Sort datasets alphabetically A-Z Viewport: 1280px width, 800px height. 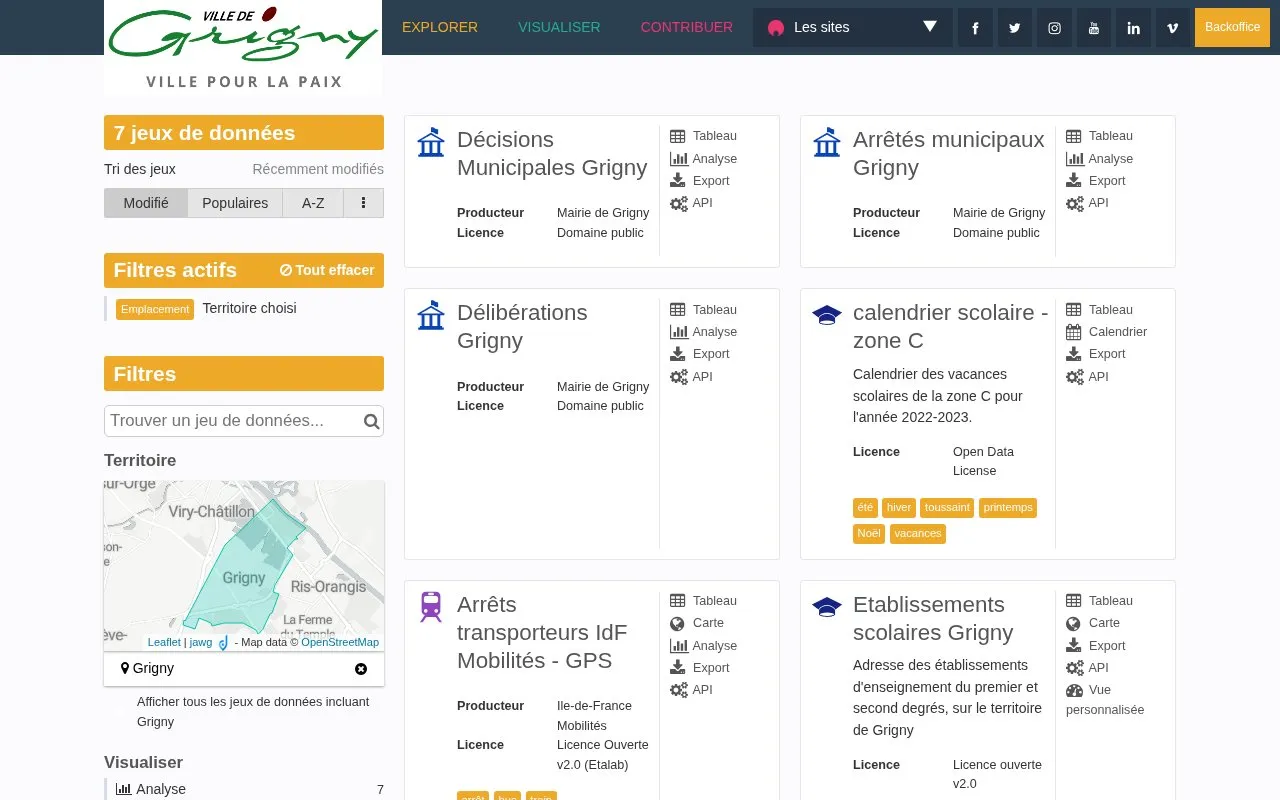pos(313,203)
